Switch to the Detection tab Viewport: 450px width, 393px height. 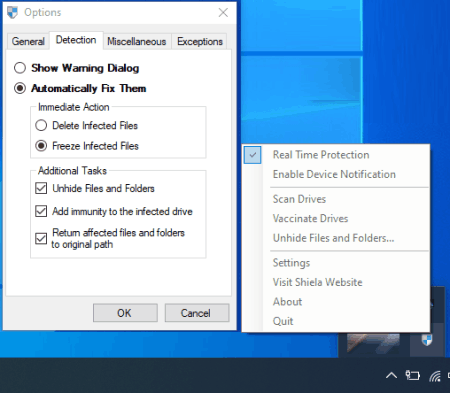click(x=76, y=40)
